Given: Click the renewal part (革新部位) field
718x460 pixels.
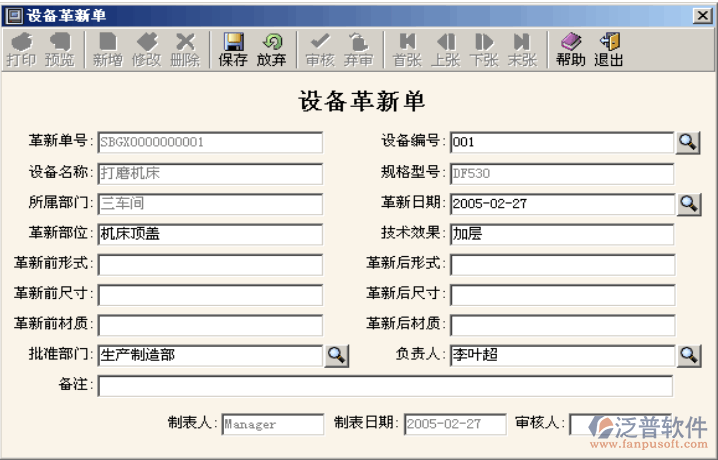Looking at the screenshot, I should point(210,235).
